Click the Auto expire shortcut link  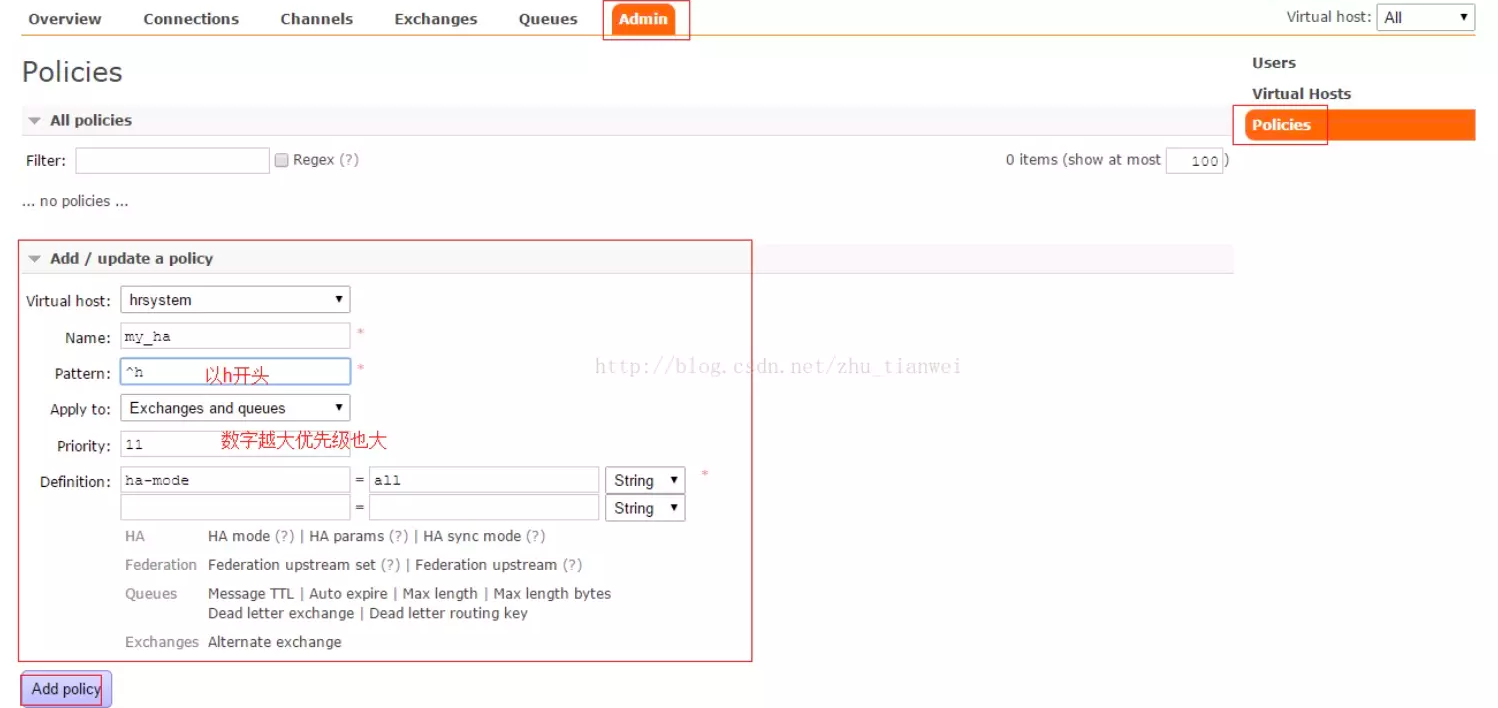pyautogui.click(x=348, y=594)
